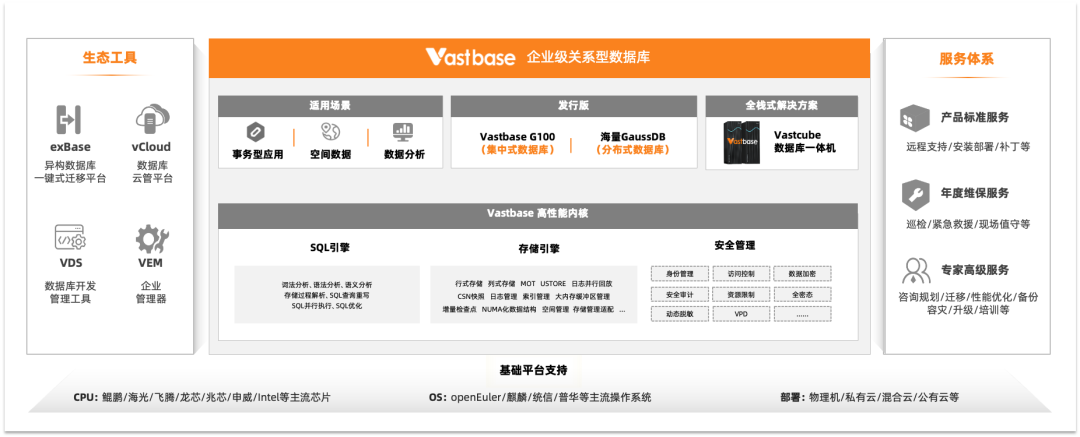Click Vastcube 数据库一体机 label
Image resolution: width=1080 pixels, height=437 pixels.
pos(804,141)
